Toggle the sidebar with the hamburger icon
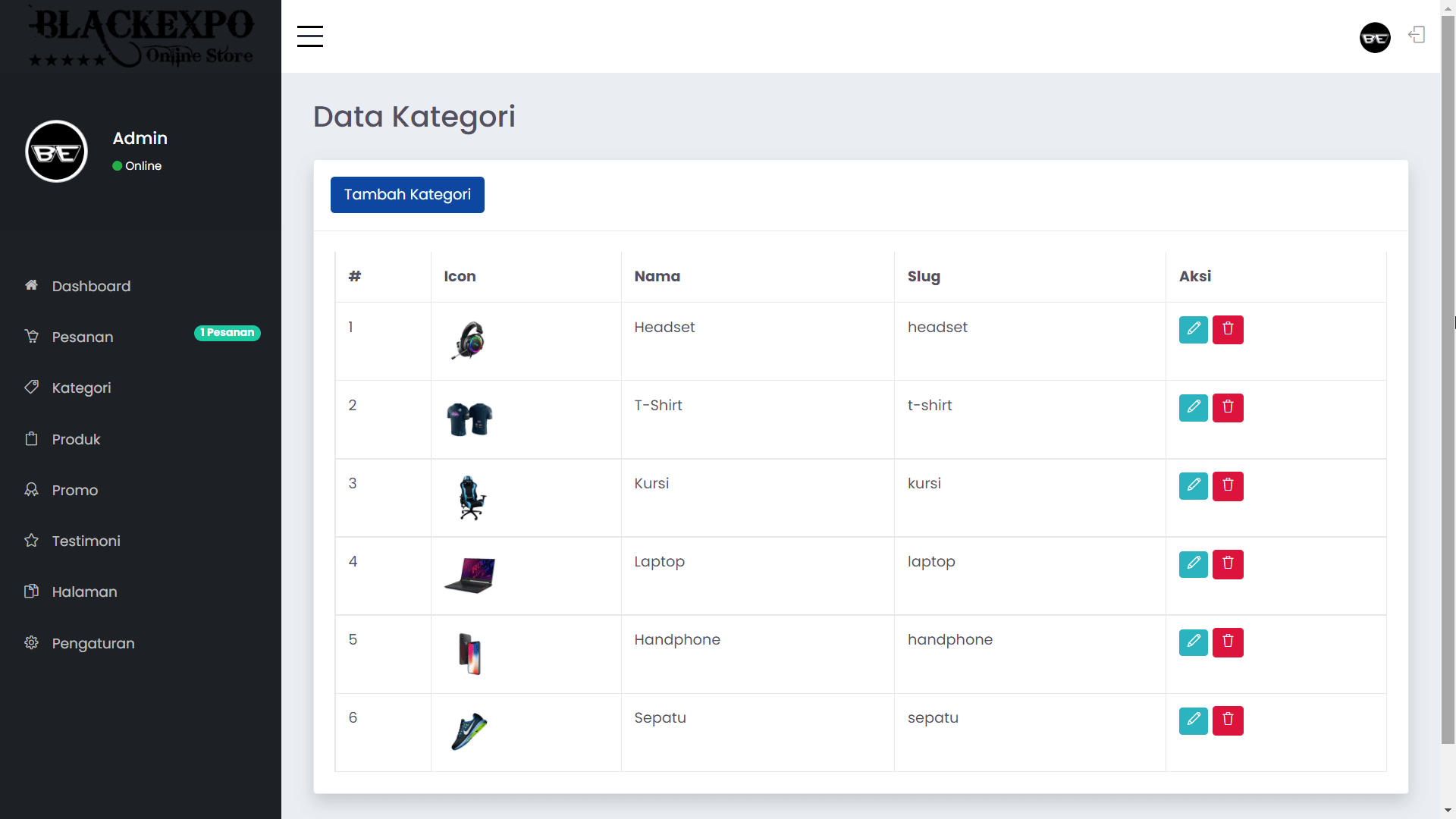This screenshot has height=819, width=1456. pyautogui.click(x=309, y=36)
